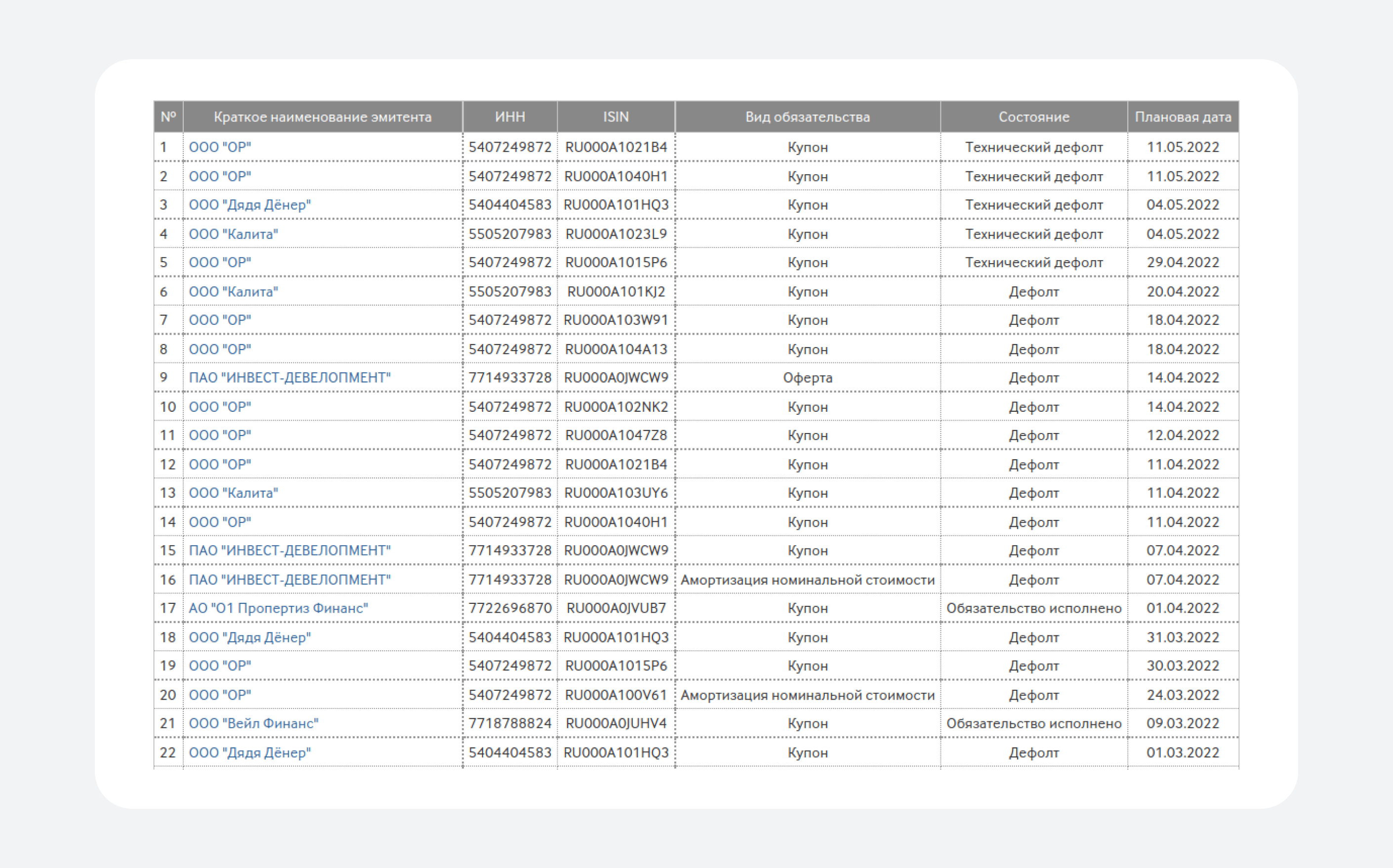Select ISIN RU000A102NK2 cell
The image size is (1393, 868).
click(x=616, y=407)
